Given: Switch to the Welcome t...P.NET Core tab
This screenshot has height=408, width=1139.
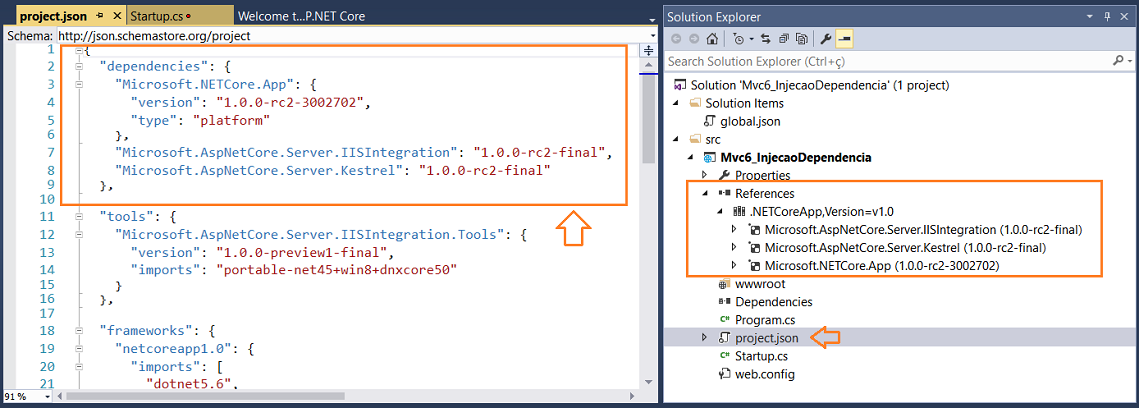Looking at the screenshot, I should (301, 15).
